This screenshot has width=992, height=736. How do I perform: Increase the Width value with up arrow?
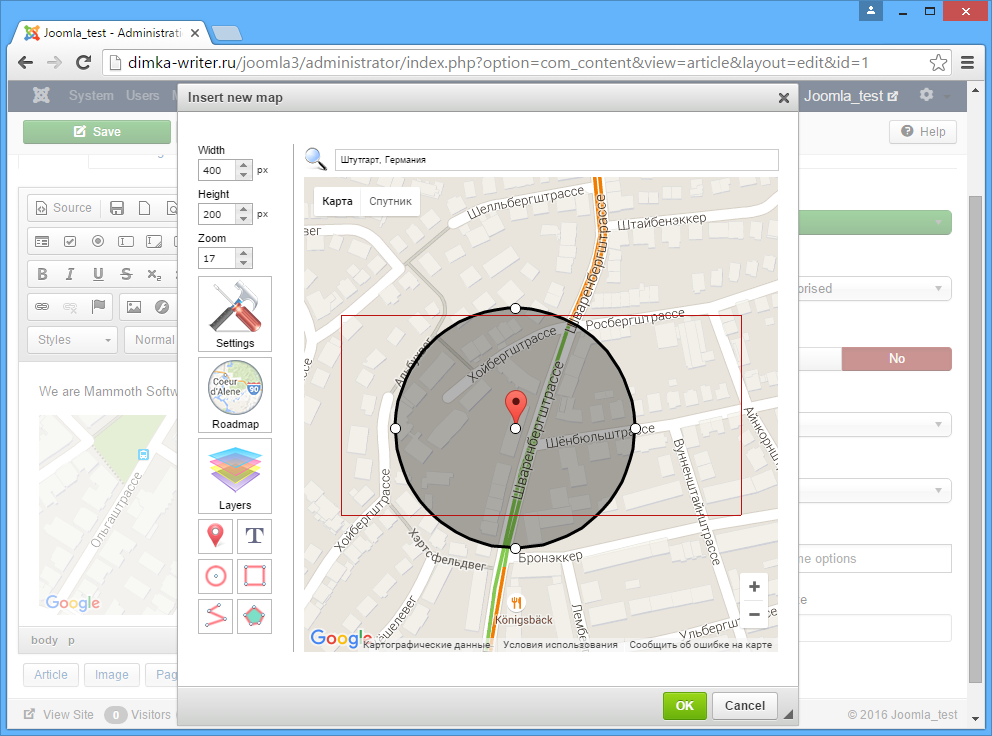point(244,165)
